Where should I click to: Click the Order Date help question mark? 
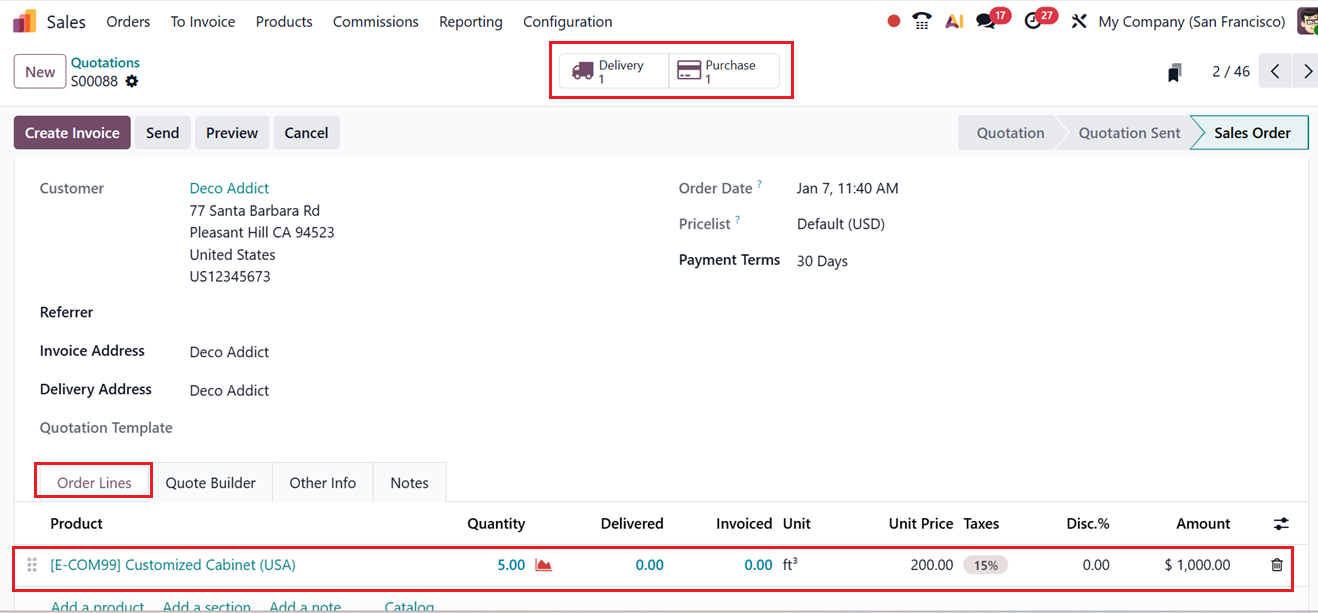(760, 184)
